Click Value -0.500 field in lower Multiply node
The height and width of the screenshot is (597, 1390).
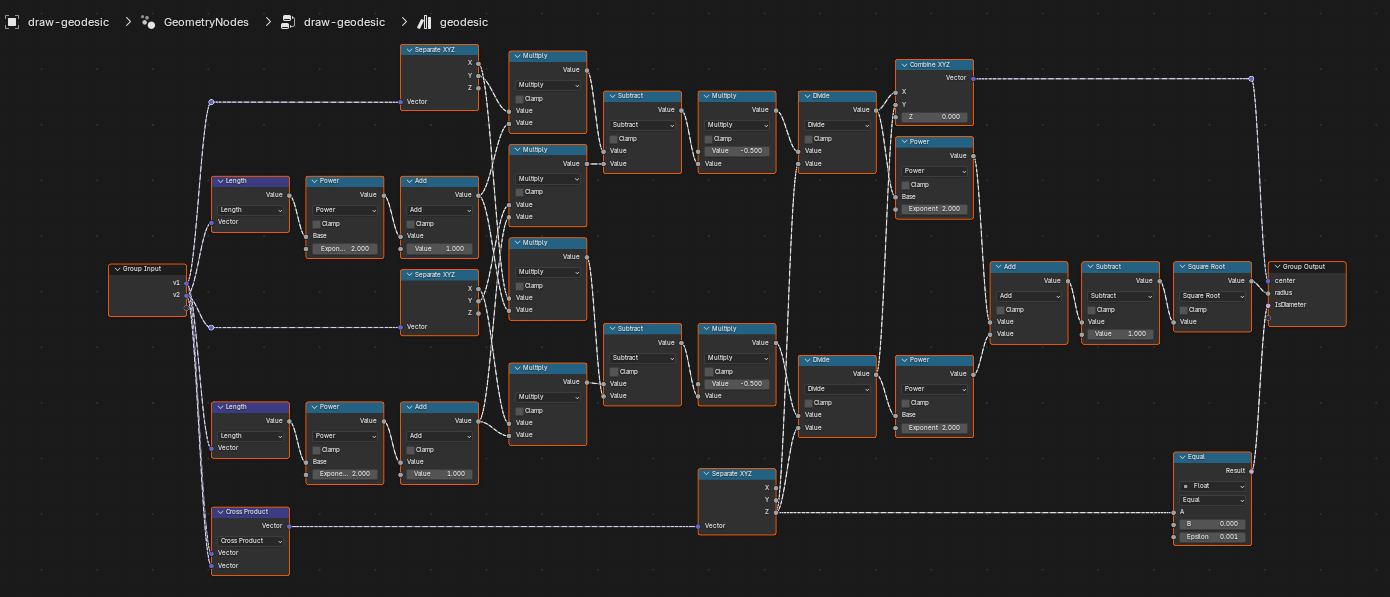click(737, 384)
